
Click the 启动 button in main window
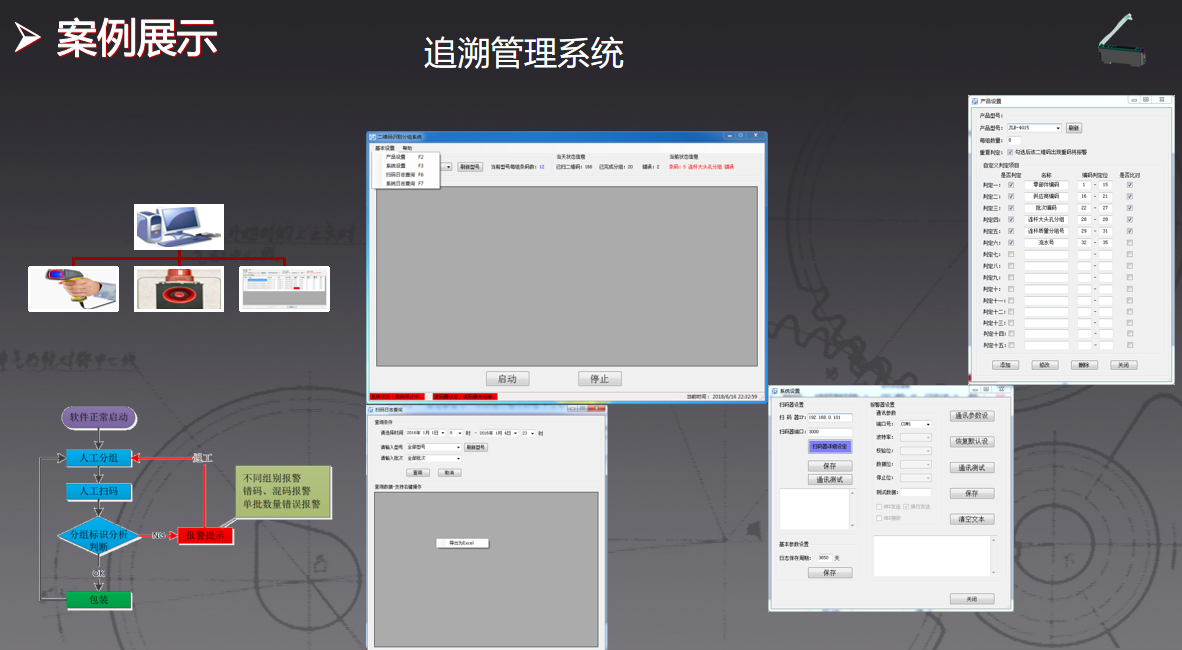tap(507, 379)
